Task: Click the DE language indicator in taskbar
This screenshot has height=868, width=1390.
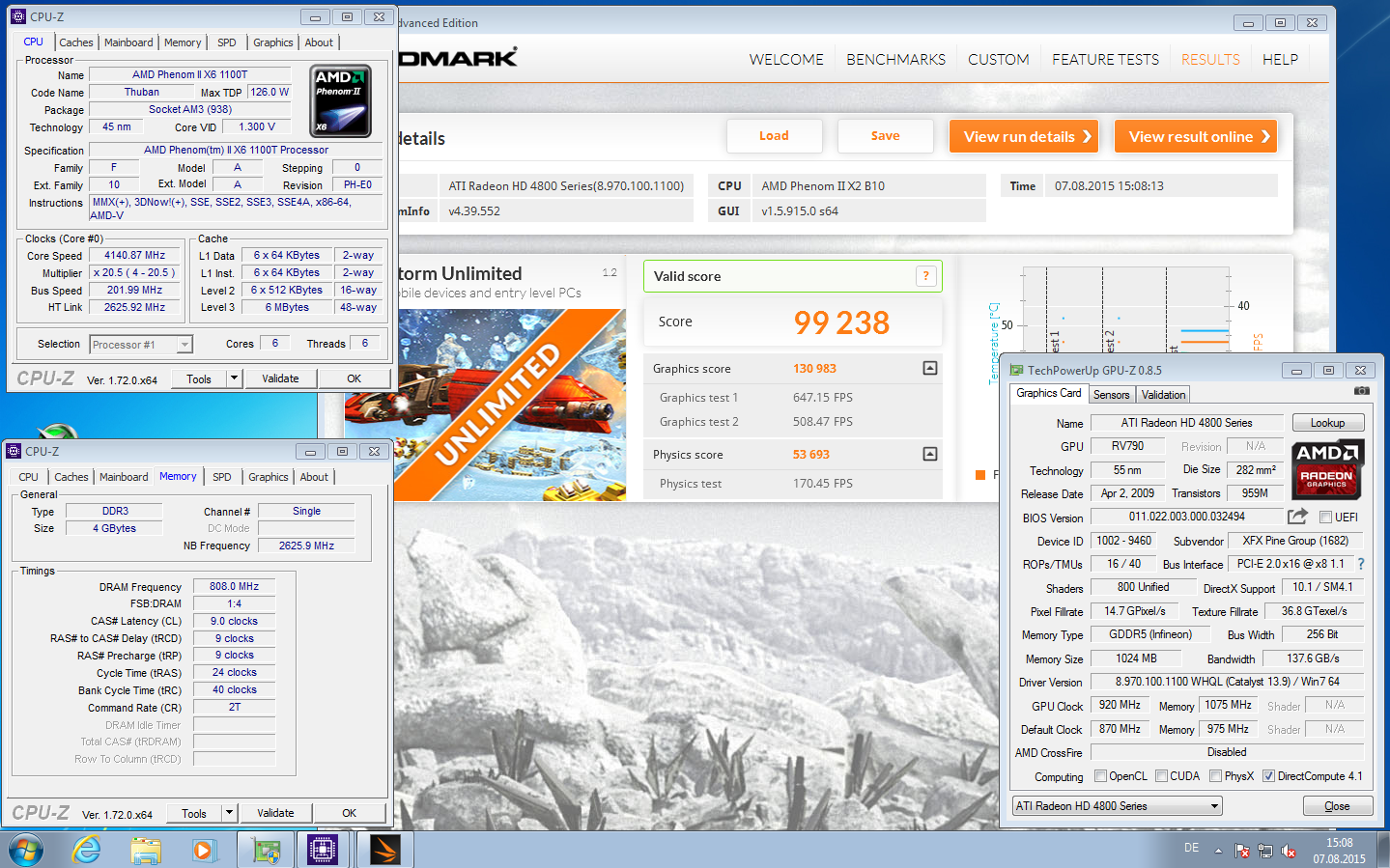Action: [x=1191, y=848]
